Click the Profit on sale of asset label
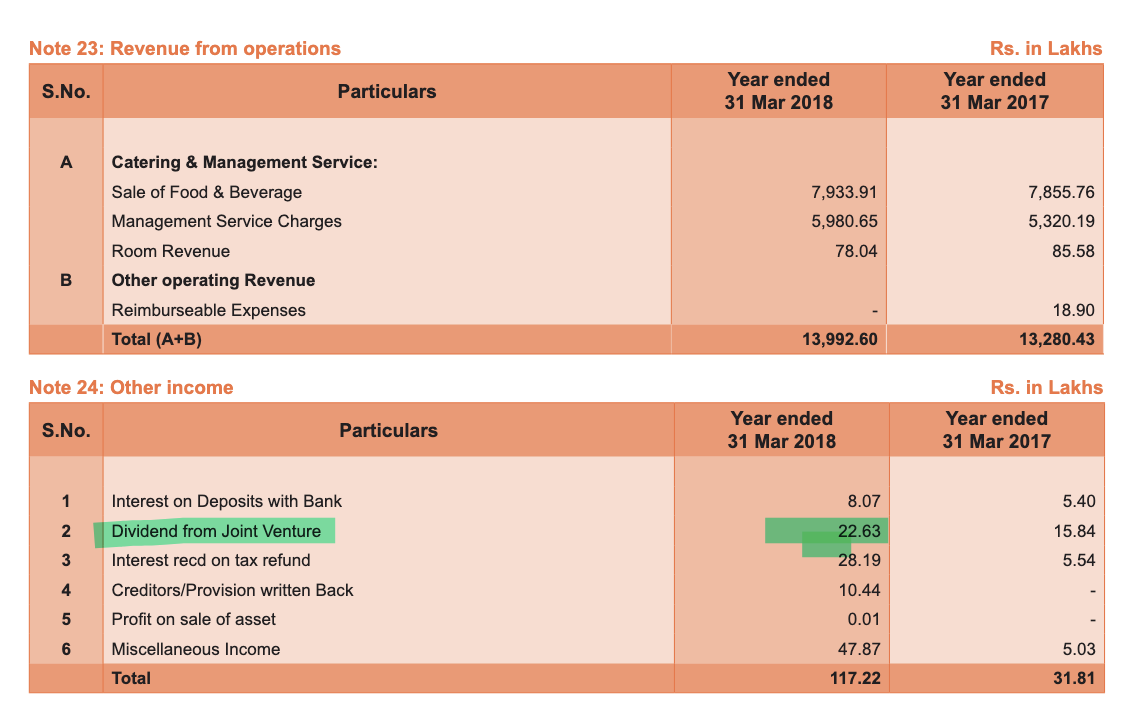1132x720 pixels. pos(193,619)
